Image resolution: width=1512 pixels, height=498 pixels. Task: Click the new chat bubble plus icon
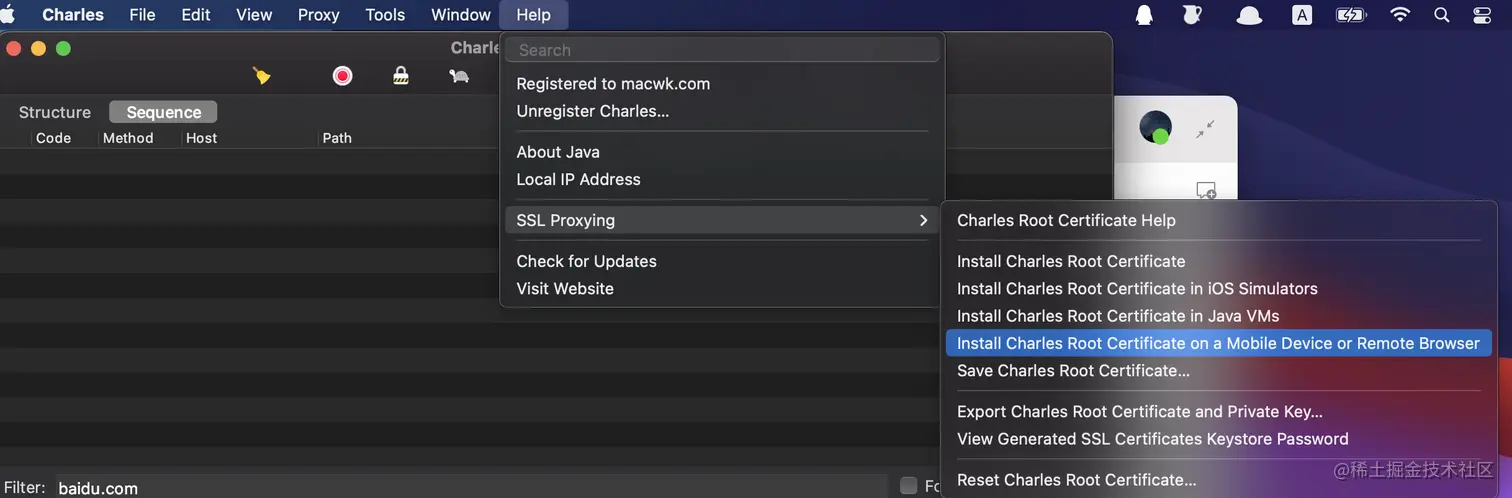point(1206,190)
